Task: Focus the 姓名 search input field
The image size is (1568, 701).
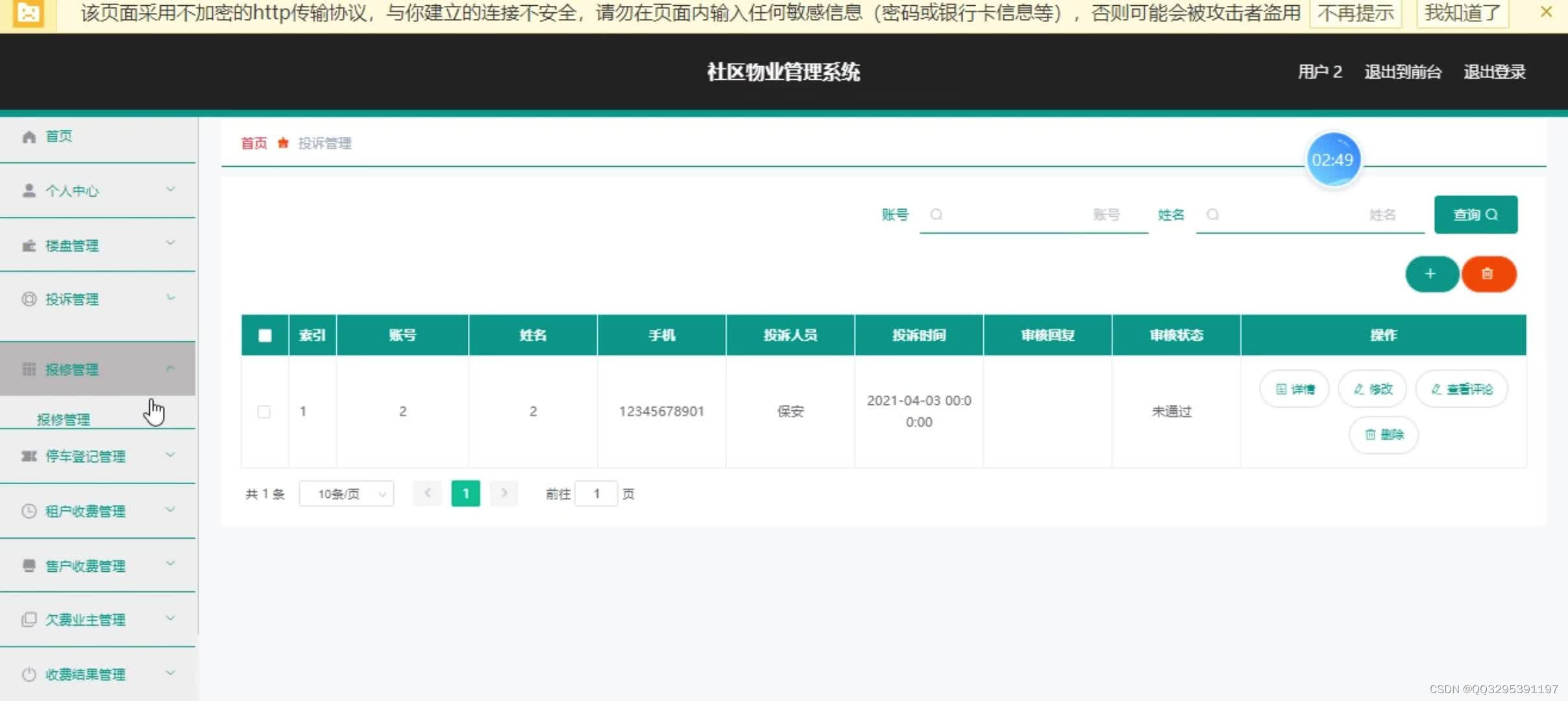Action: (x=1310, y=215)
